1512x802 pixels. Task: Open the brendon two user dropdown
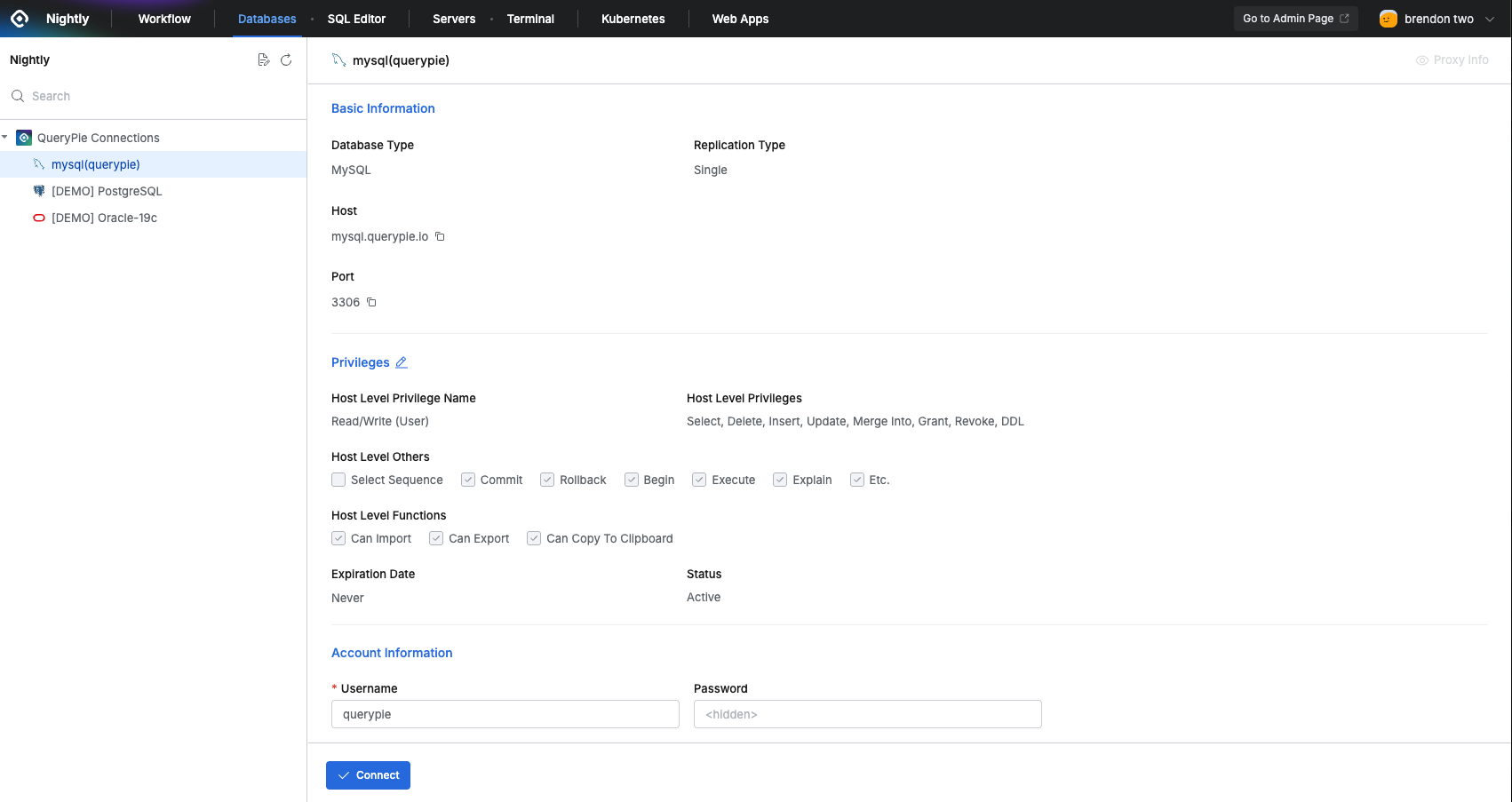1490,19
